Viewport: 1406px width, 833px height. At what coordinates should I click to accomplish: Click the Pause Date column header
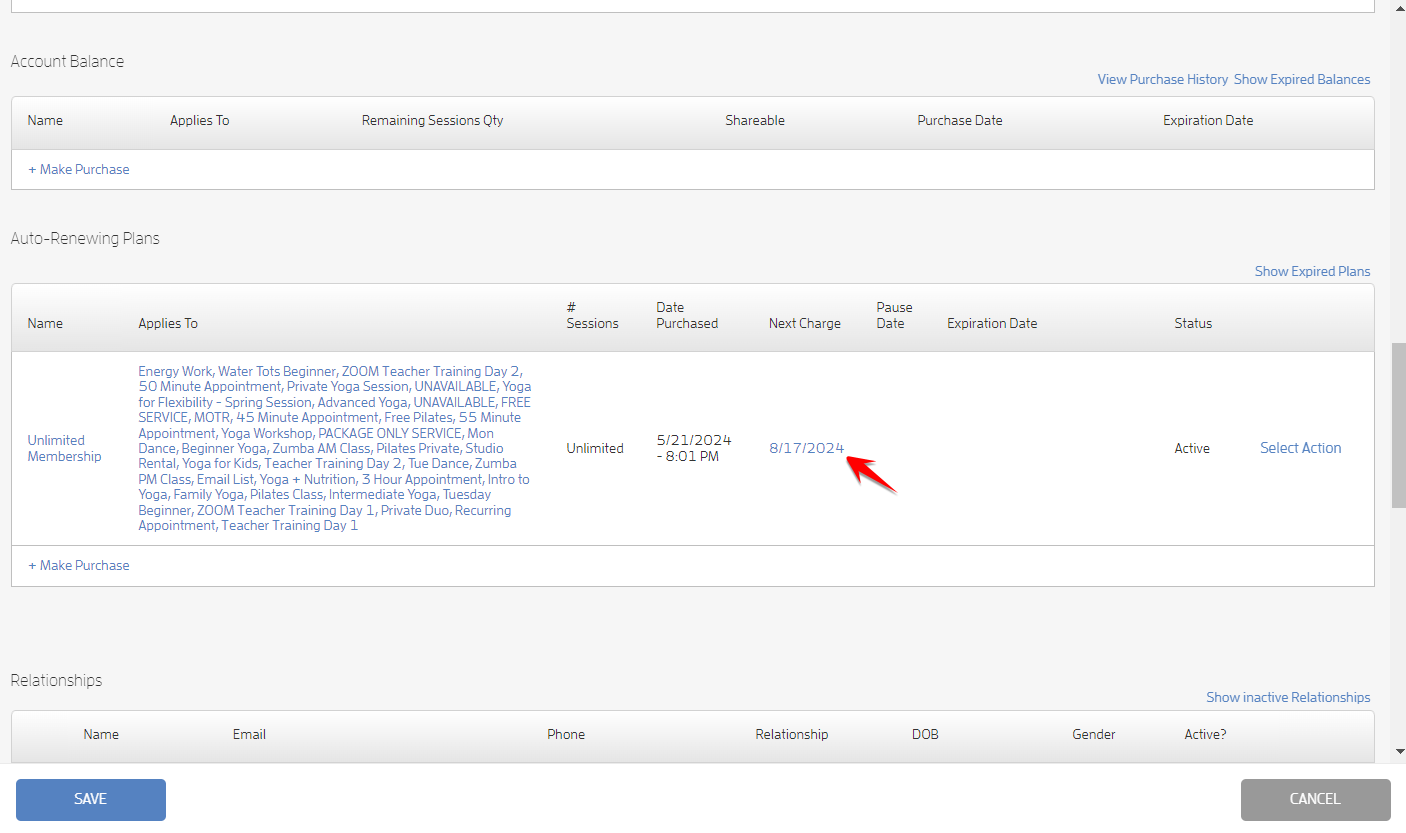894,315
